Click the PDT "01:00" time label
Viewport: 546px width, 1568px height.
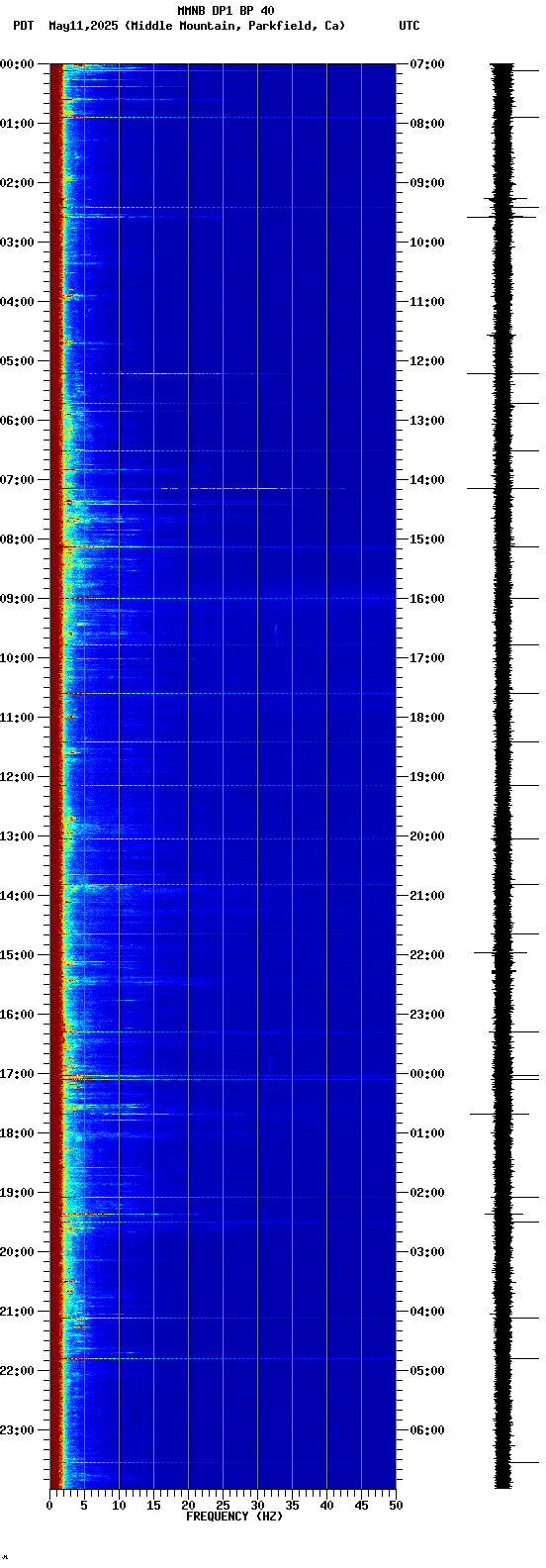(x=17, y=124)
